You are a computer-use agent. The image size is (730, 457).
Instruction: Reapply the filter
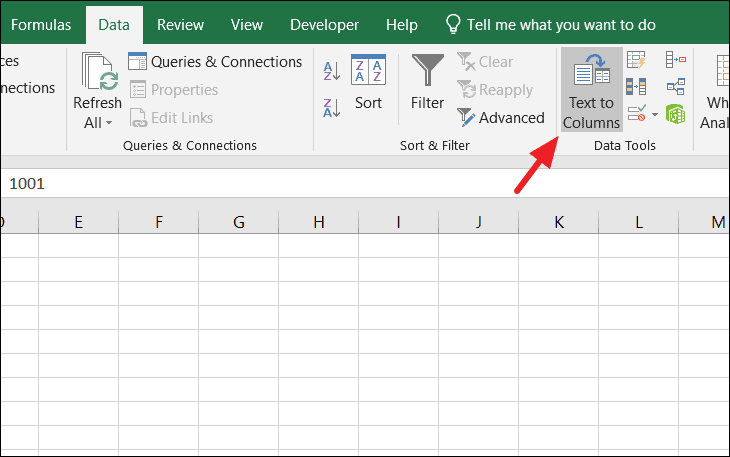coord(495,89)
